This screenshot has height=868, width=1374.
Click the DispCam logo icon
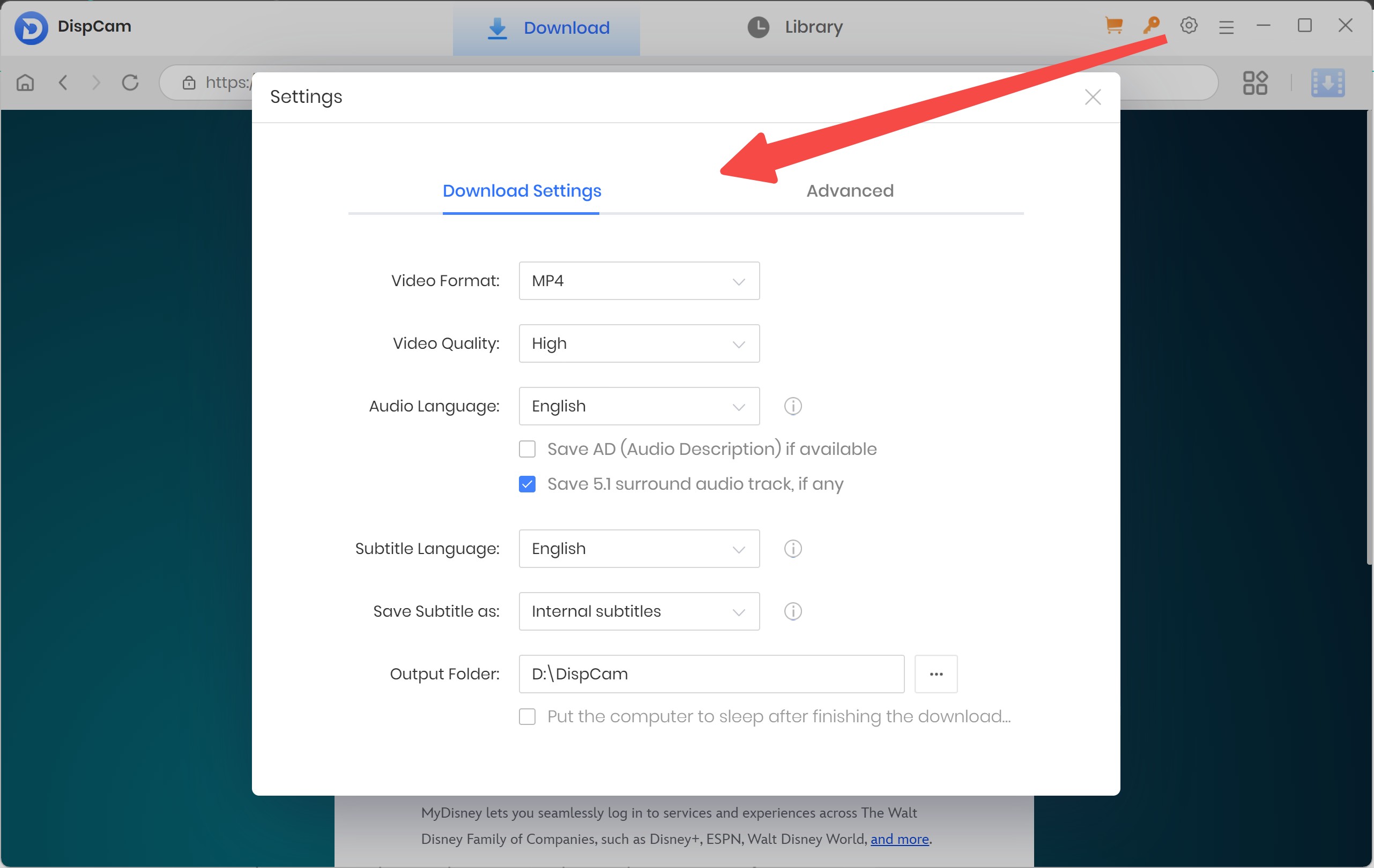pos(31,27)
